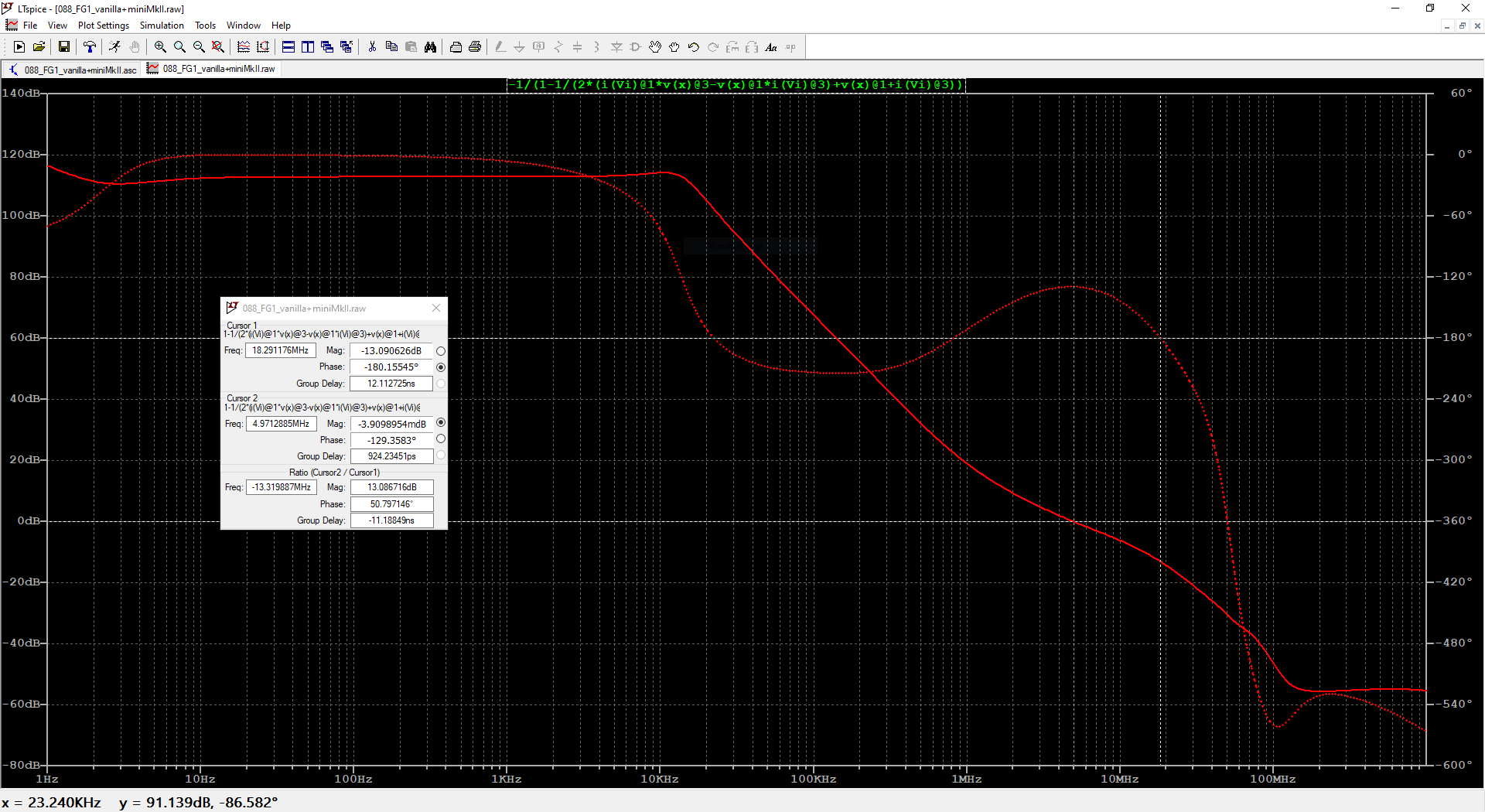This screenshot has width=1485, height=812.
Task: Click the Redo arrow icon
Action: coord(713,47)
